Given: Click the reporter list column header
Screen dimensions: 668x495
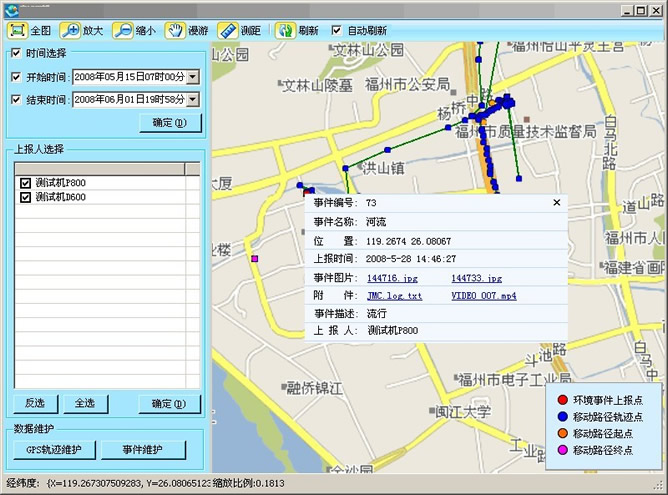Looking at the screenshot, I should (100, 169).
